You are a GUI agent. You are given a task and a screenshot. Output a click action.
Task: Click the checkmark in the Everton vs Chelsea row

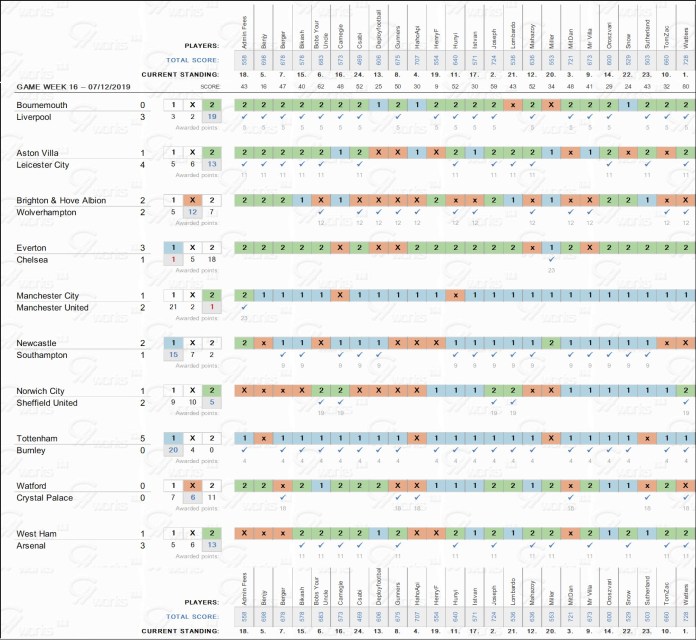pyautogui.click(x=551, y=260)
